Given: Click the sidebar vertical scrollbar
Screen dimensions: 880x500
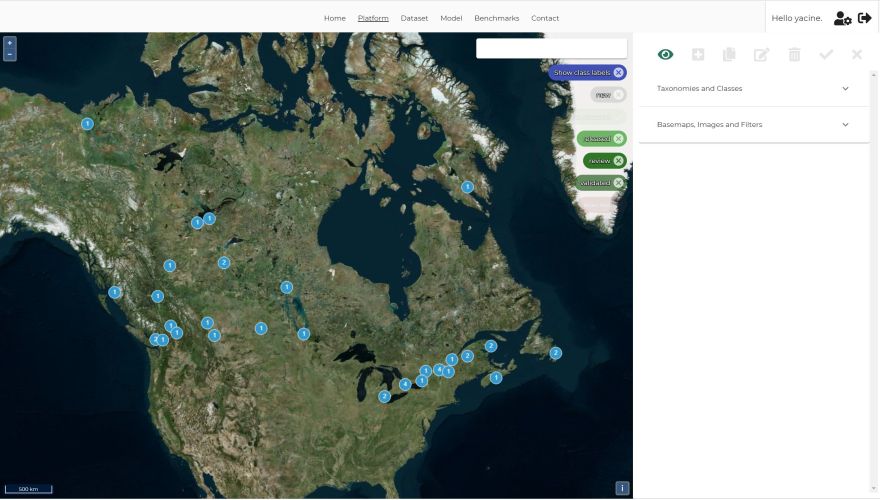Looking at the screenshot, I should point(874,281).
